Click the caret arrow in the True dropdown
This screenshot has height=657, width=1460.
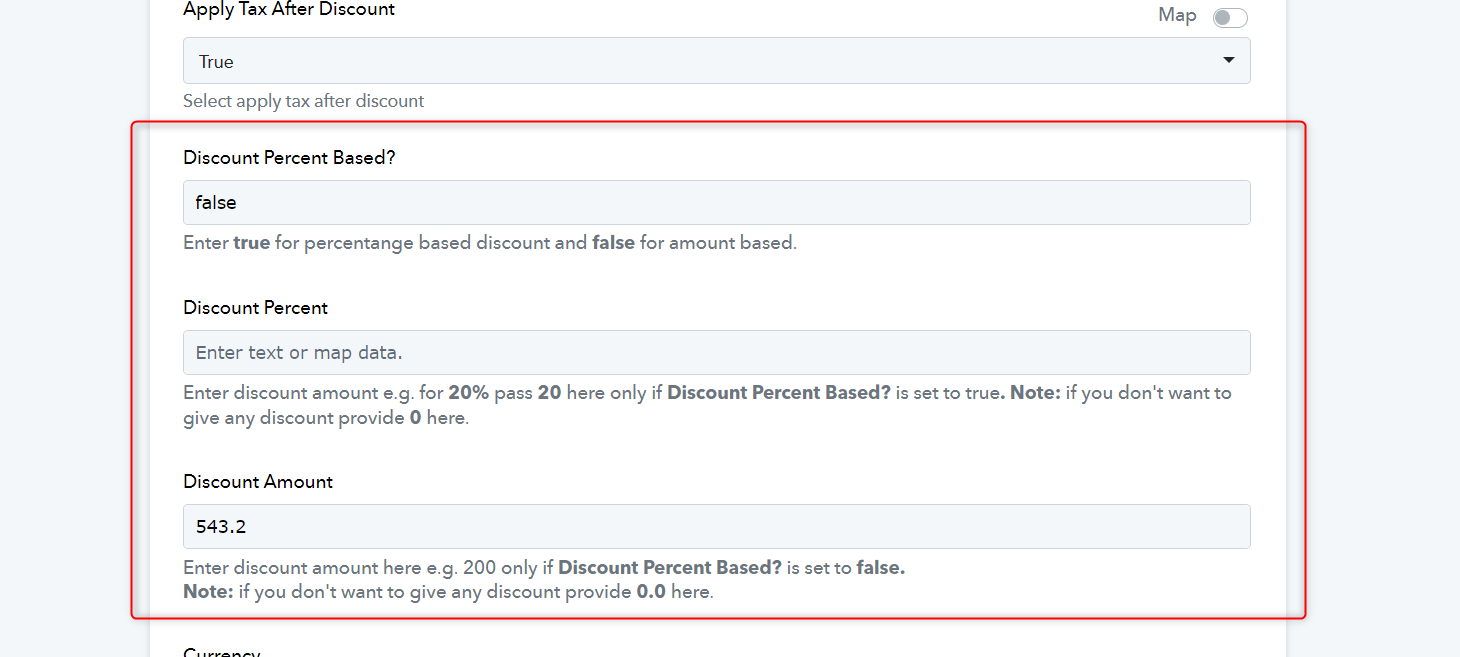point(1228,61)
